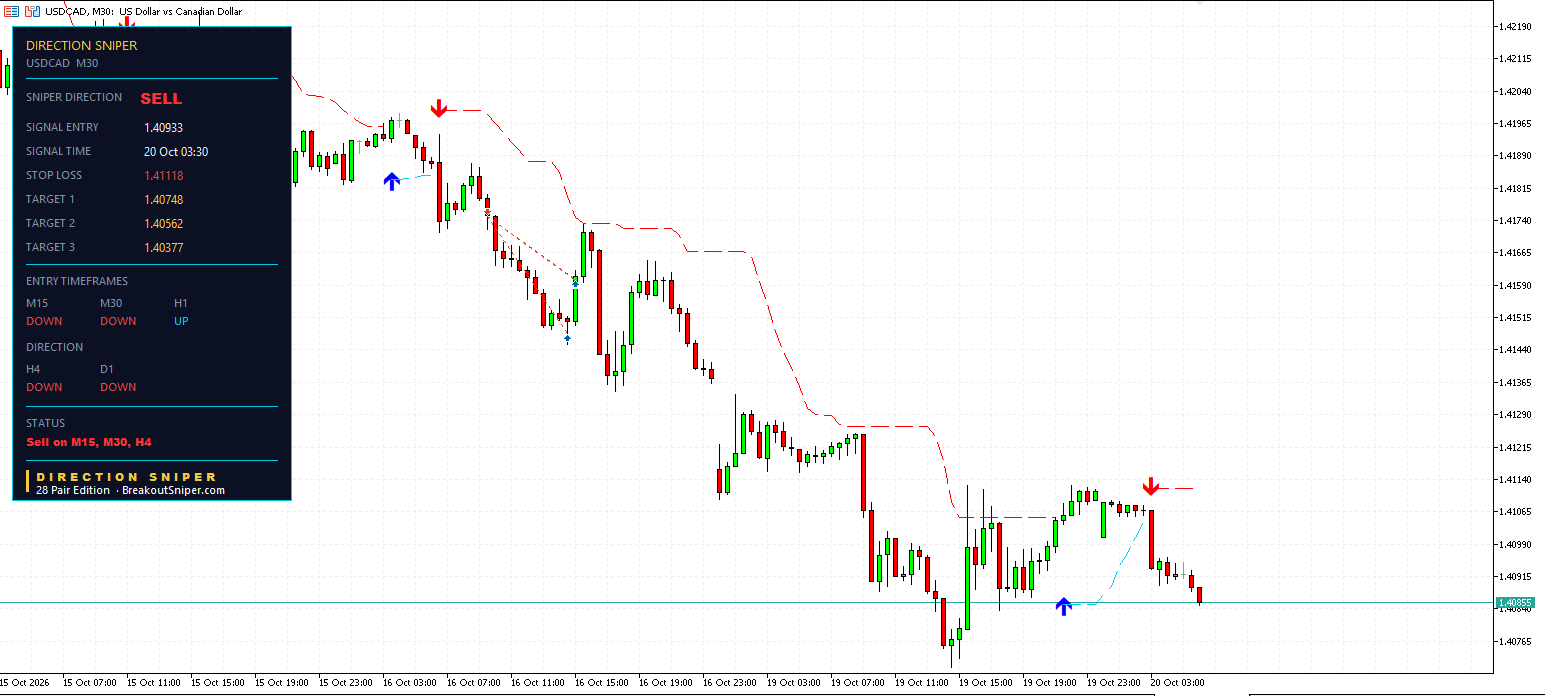
Task: Select Target 1 value 1.40748
Action: 163,200
